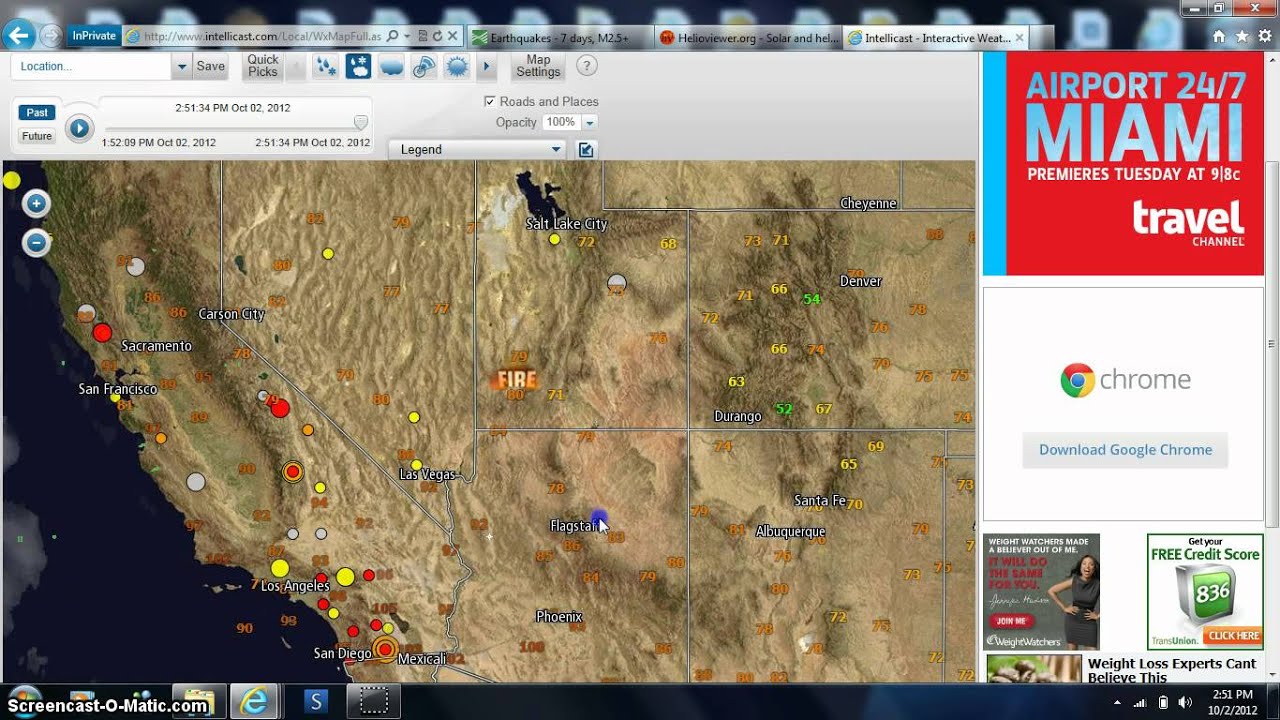Select the Future time mode
This screenshot has height=720, width=1280.
[37, 136]
